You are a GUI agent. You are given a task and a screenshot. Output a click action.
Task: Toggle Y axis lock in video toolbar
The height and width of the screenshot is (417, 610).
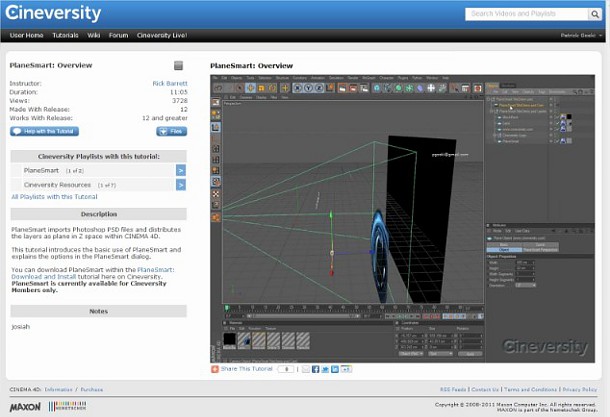pos(308,88)
